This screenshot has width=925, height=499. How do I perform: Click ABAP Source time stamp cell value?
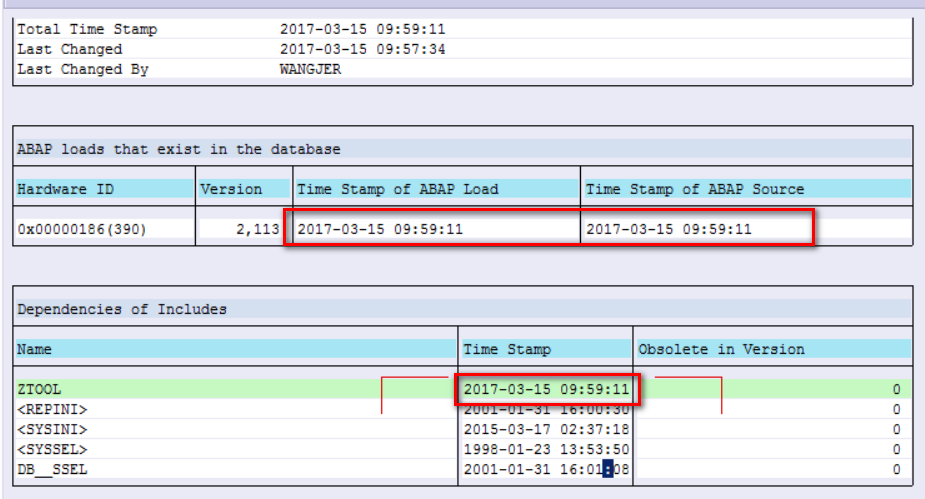(669, 229)
